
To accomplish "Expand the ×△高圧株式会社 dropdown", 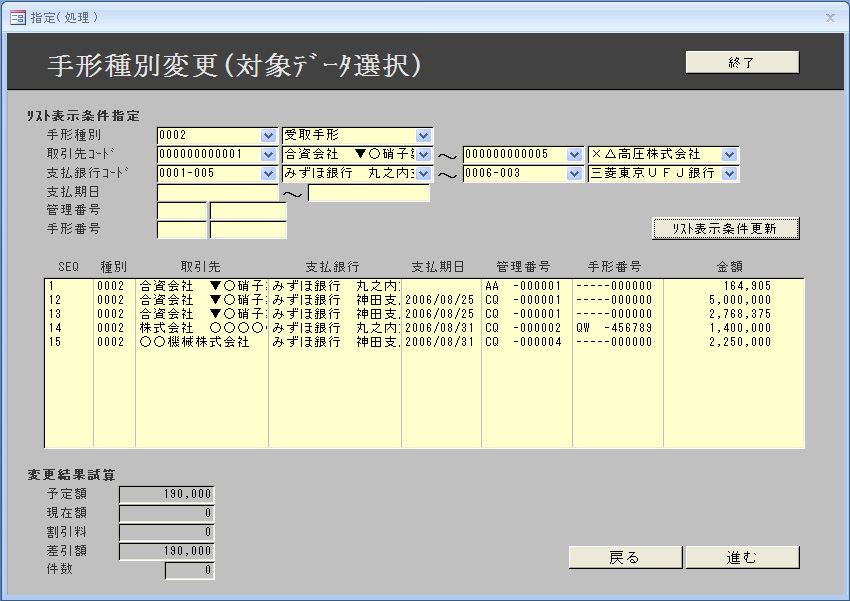I will click(x=729, y=155).
